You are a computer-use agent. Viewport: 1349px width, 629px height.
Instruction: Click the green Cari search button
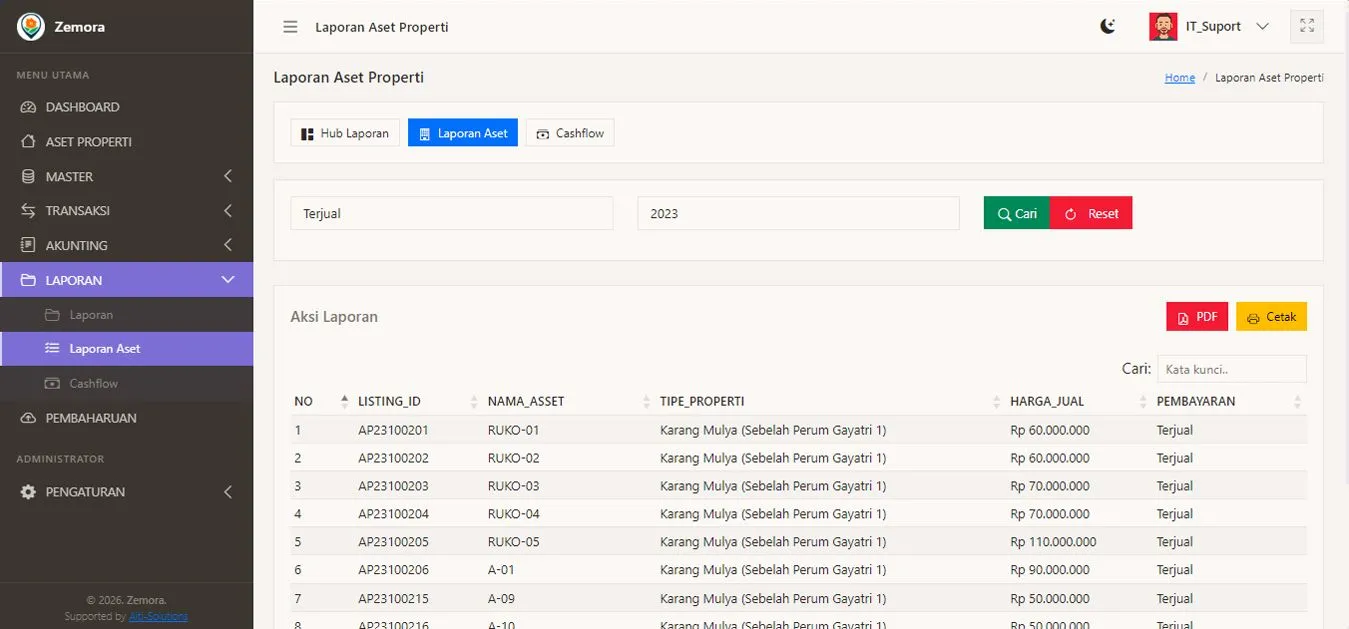[1016, 213]
